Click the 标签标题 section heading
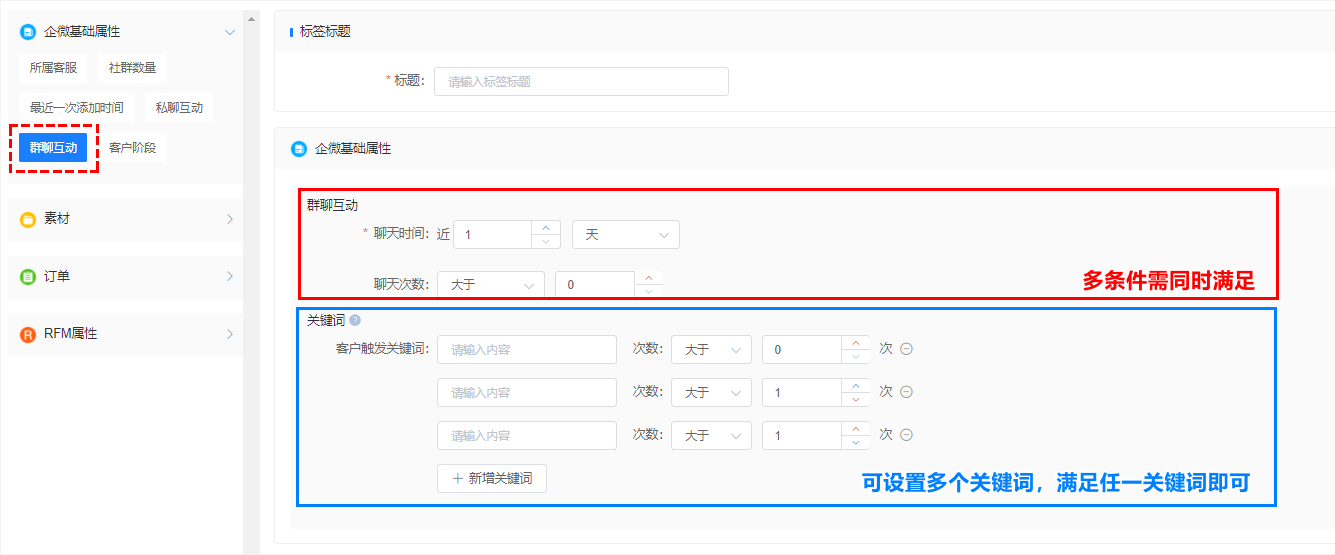 pos(325,32)
